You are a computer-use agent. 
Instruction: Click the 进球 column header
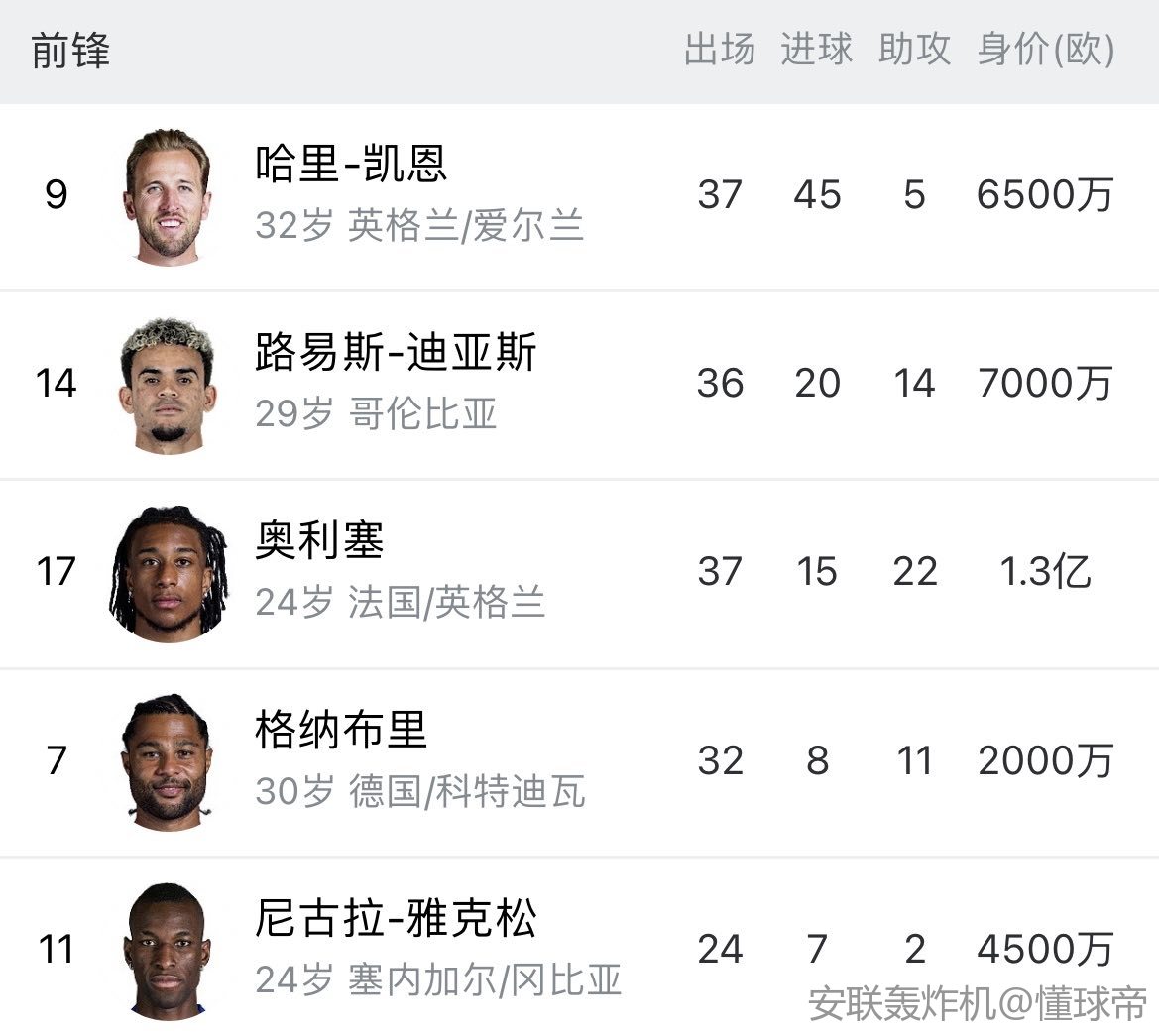[x=817, y=50]
